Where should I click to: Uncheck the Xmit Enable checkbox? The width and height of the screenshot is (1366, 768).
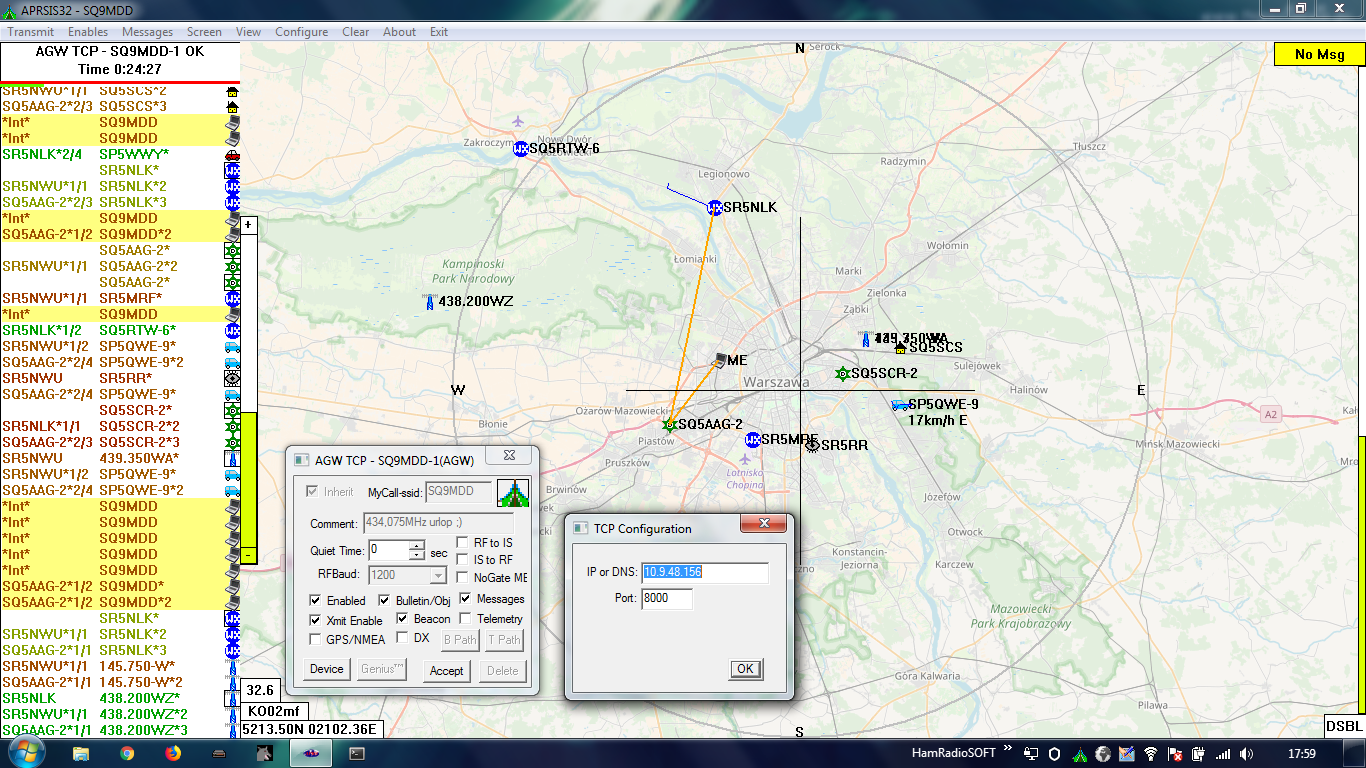point(316,621)
